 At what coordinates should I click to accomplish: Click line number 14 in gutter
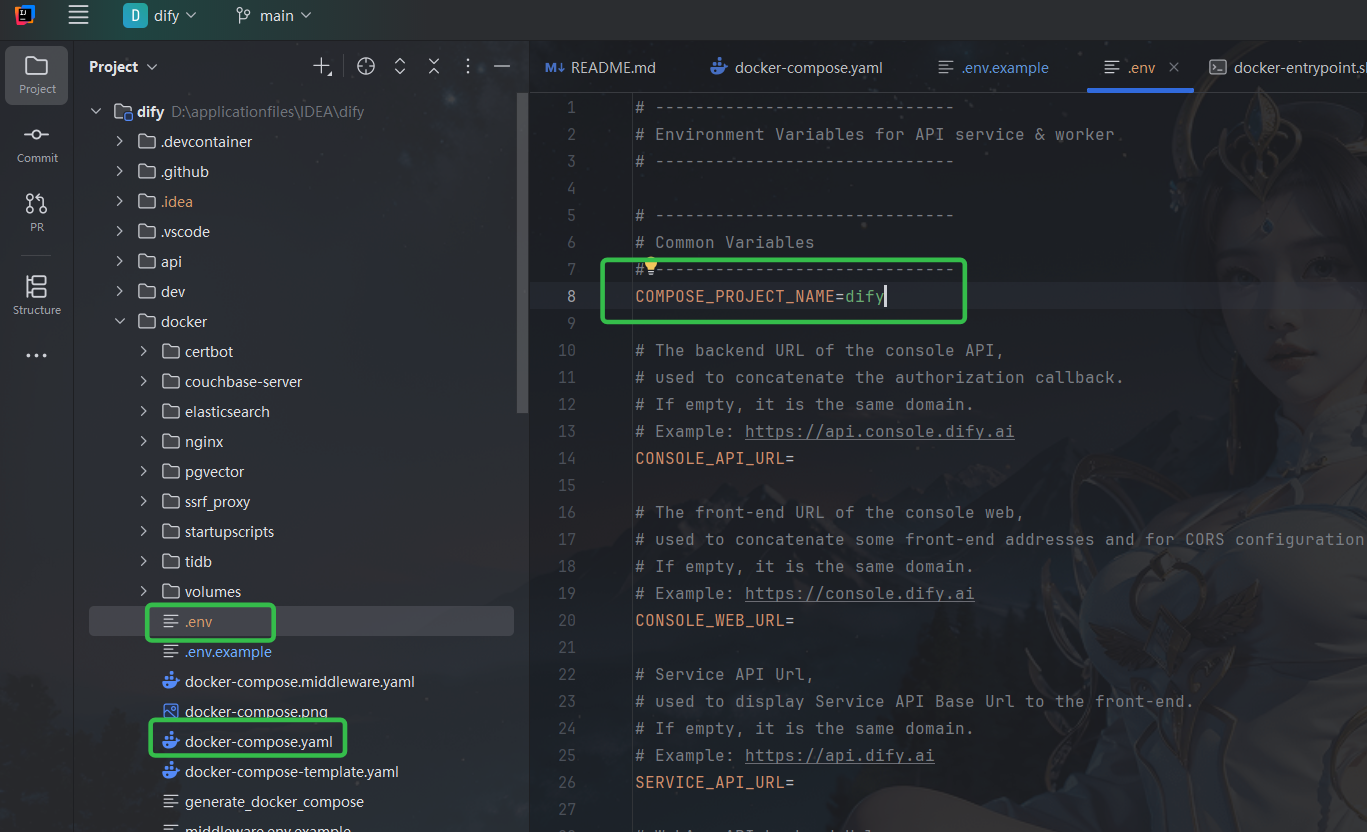(567, 458)
